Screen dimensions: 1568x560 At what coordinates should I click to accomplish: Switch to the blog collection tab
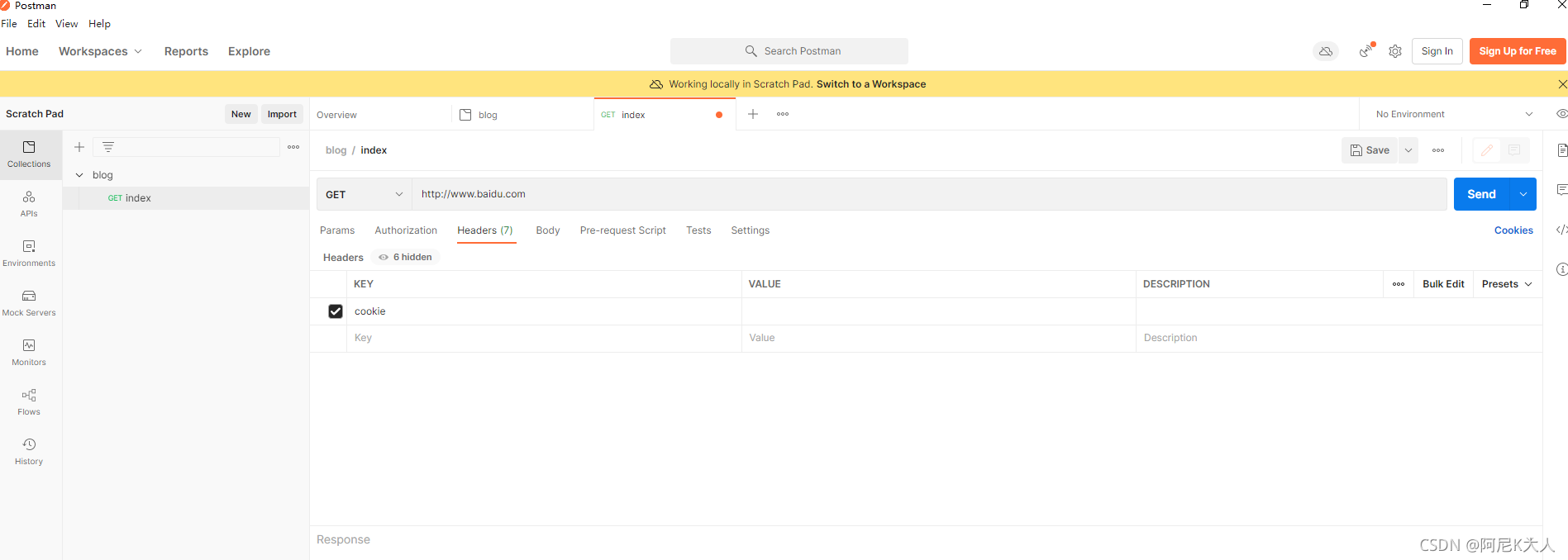(x=522, y=115)
